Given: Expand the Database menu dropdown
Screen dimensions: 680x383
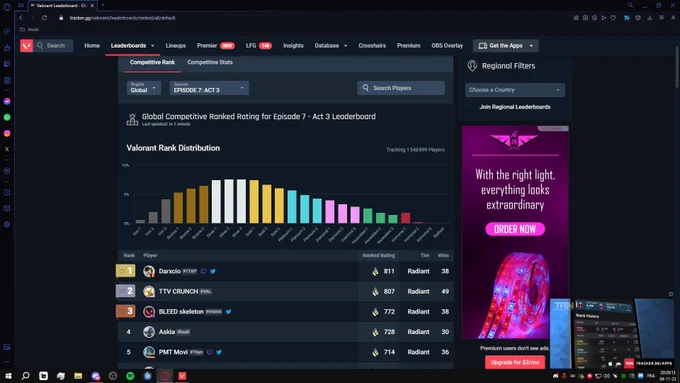Looking at the screenshot, I should [x=345, y=46].
